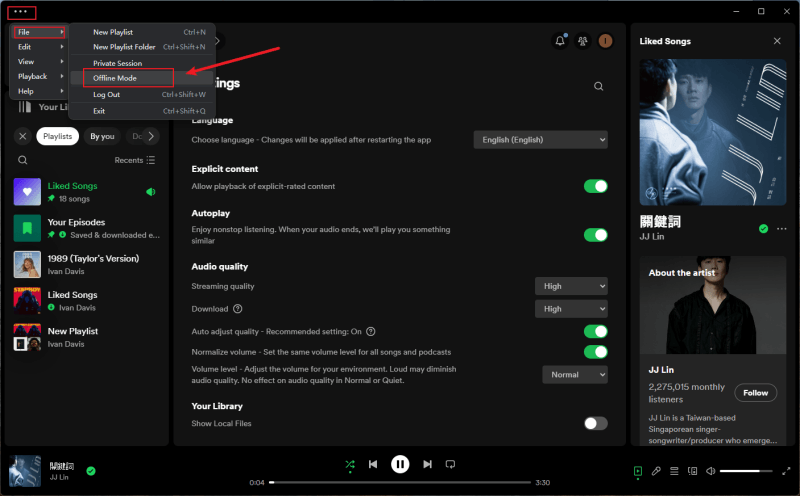Toggle Auto adjust quality switch
The width and height of the screenshot is (800, 496).
pyautogui.click(x=595, y=332)
